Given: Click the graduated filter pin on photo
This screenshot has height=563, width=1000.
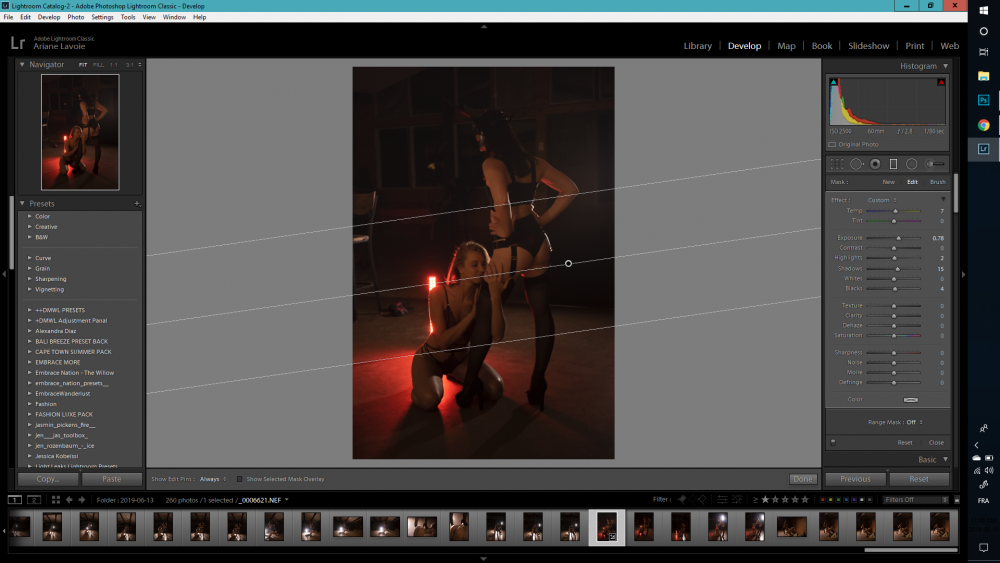Looking at the screenshot, I should tap(568, 263).
